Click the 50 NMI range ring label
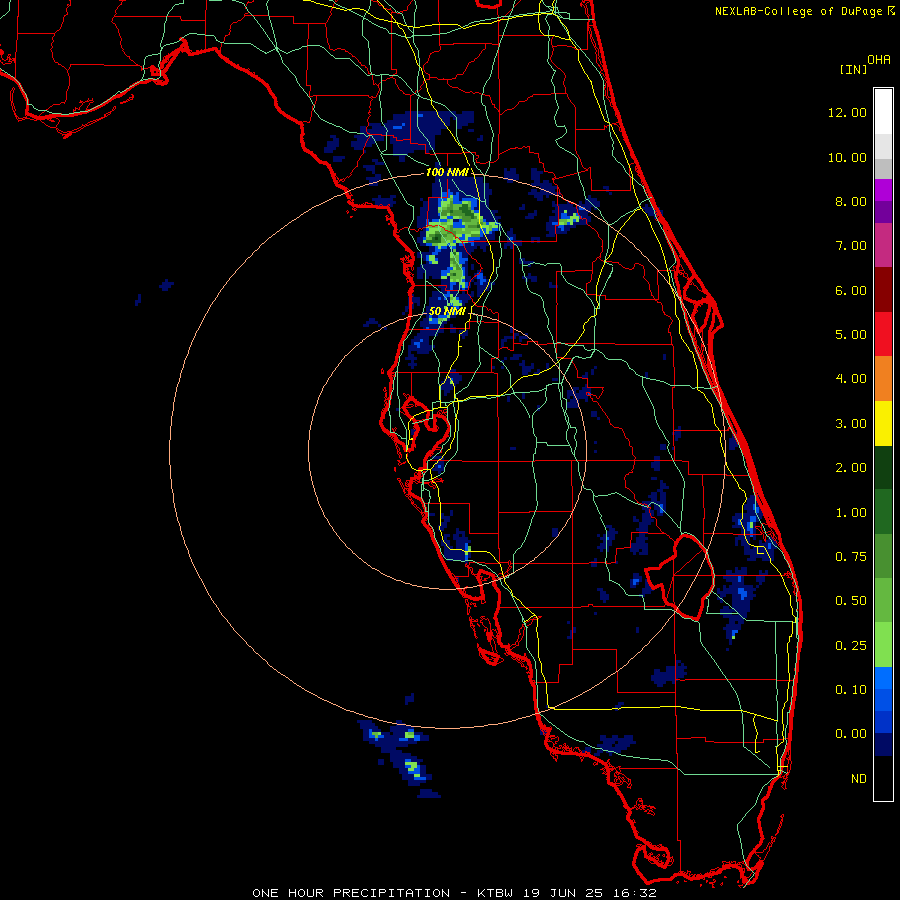Viewport: 900px width, 900px height. tap(448, 311)
